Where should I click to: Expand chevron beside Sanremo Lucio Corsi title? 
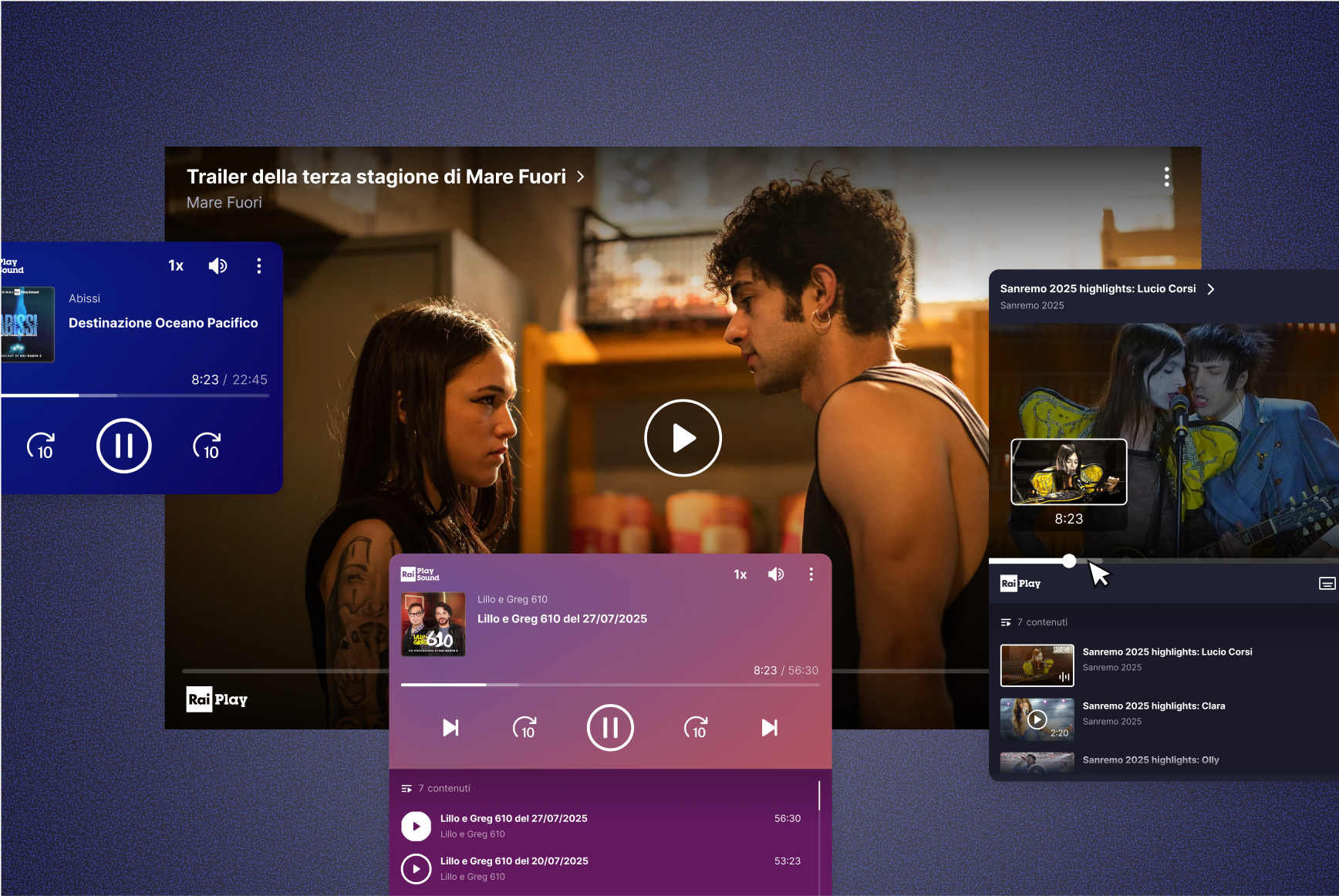(1211, 289)
